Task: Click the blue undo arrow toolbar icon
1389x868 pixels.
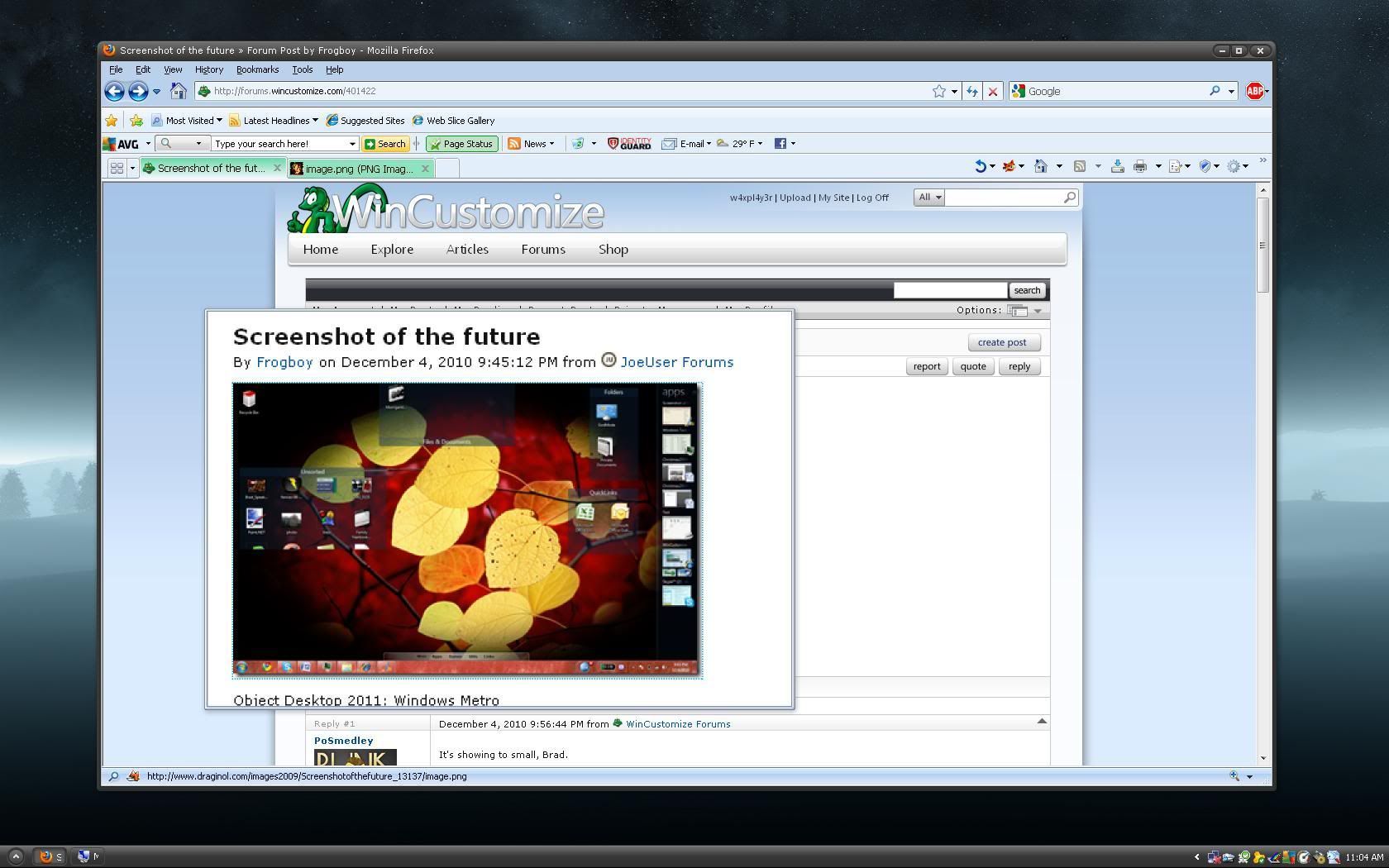Action: 981,167
